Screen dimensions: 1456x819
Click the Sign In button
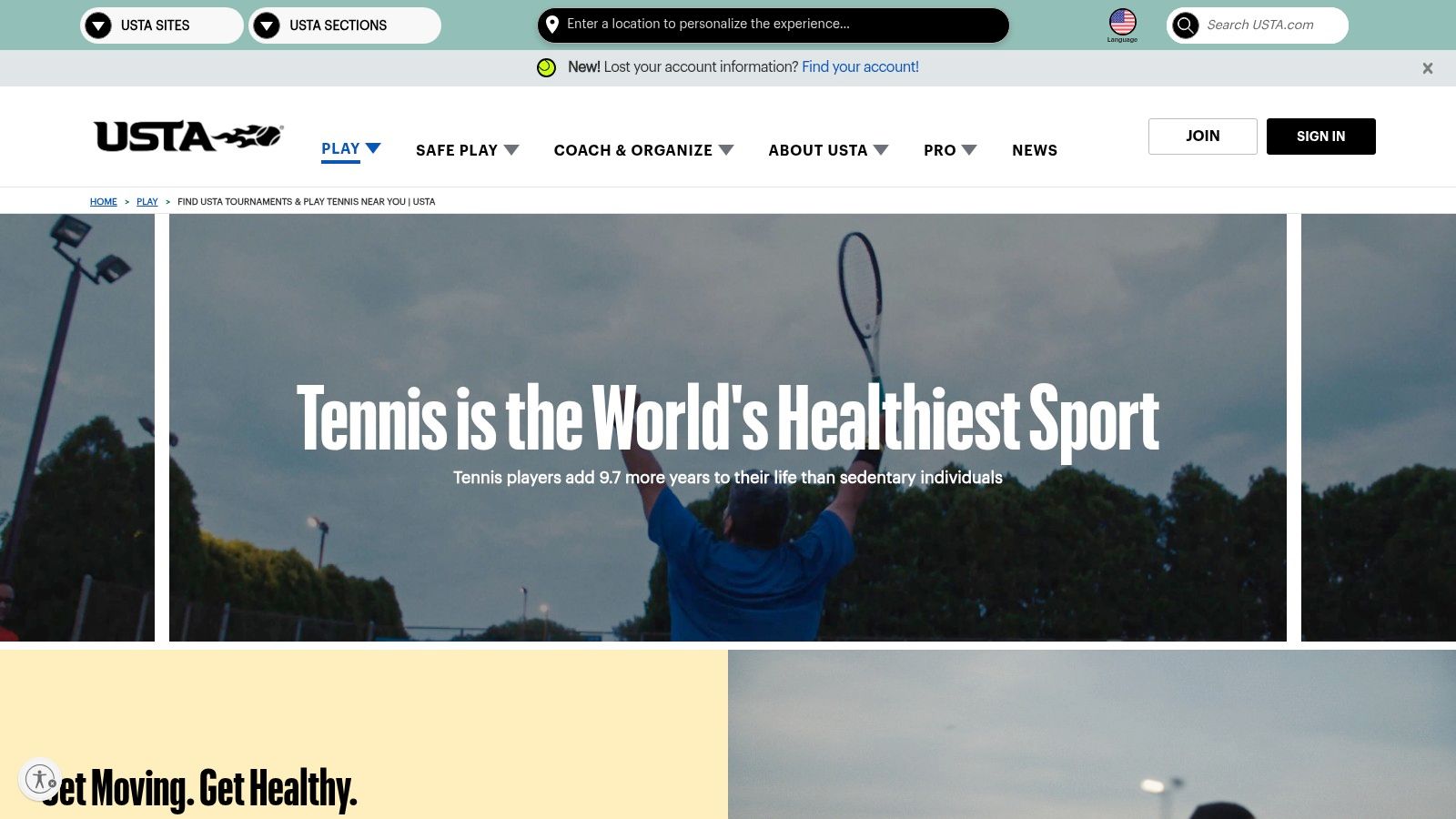click(1320, 136)
